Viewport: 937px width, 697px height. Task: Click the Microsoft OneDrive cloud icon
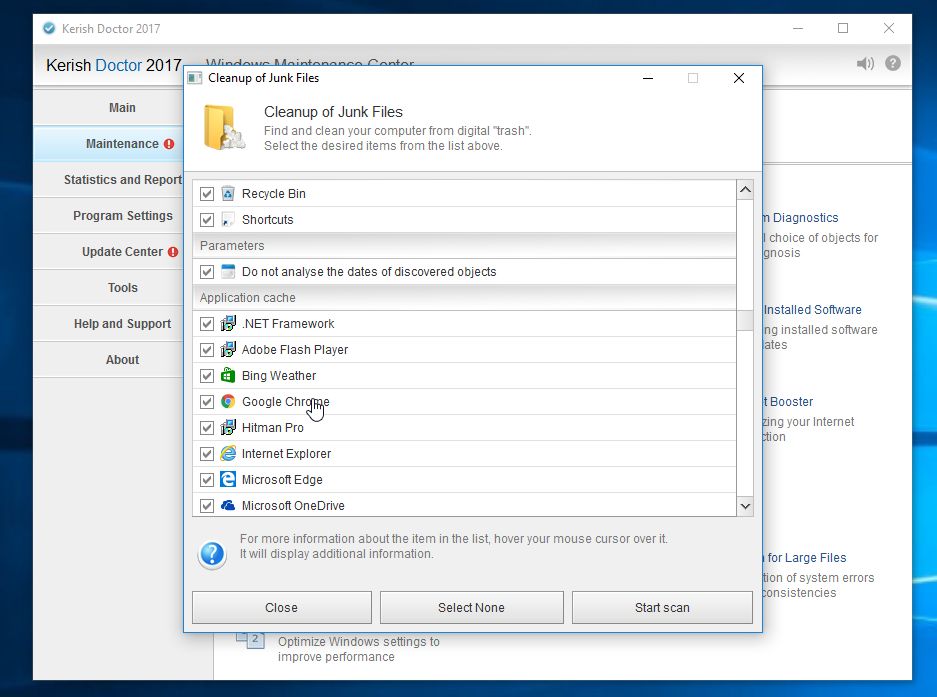tap(228, 506)
